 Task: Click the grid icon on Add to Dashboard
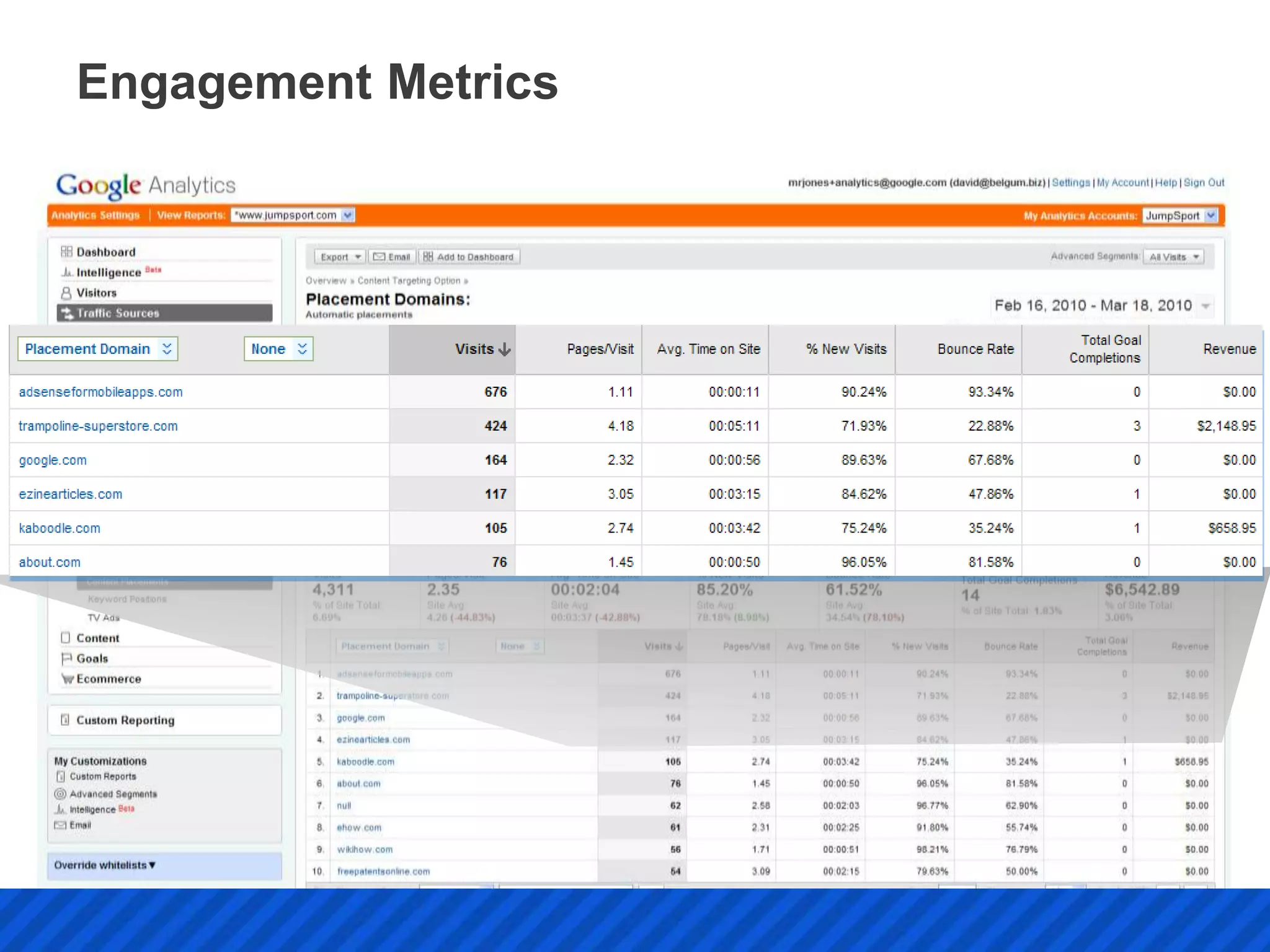pos(428,257)
